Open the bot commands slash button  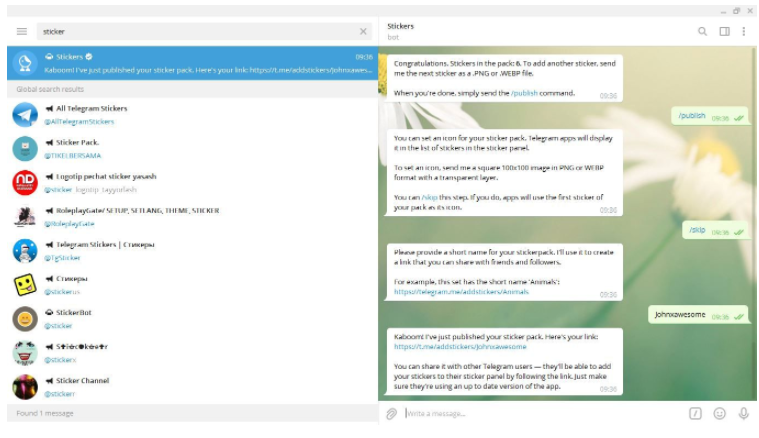point(695,413)
